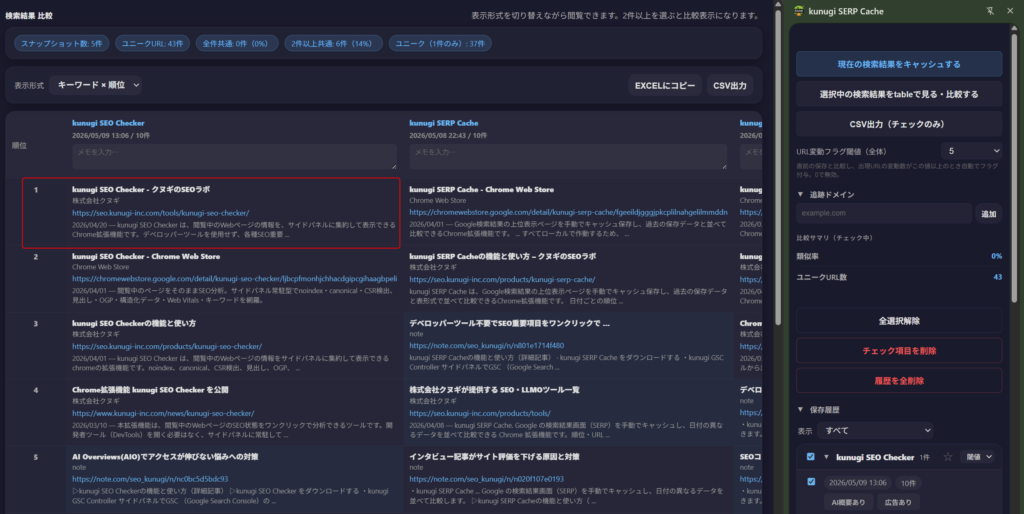Screen dimensions: 1024x514
Task: Click 全選択解除 button
Action: click(899, 321)
